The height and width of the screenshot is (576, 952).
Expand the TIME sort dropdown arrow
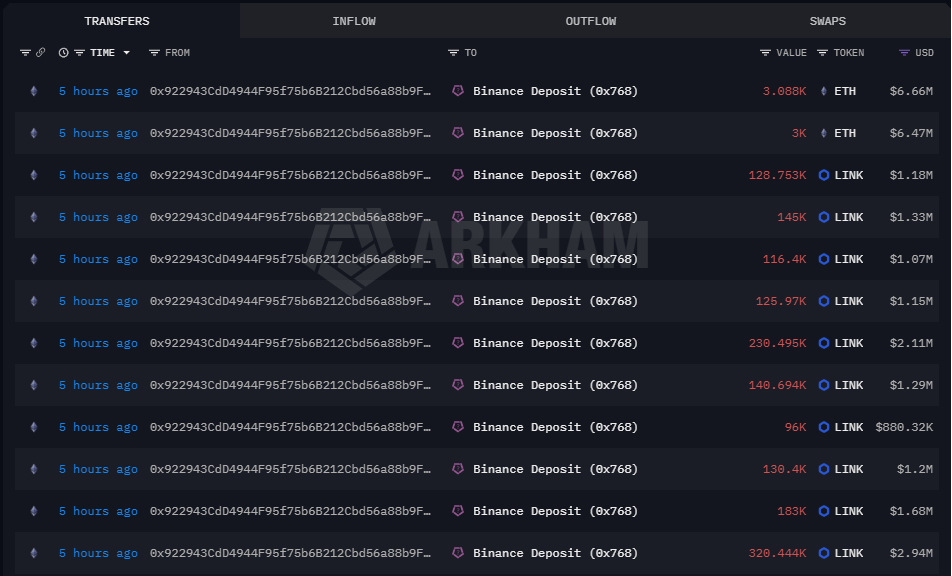[x=126, y=53]
